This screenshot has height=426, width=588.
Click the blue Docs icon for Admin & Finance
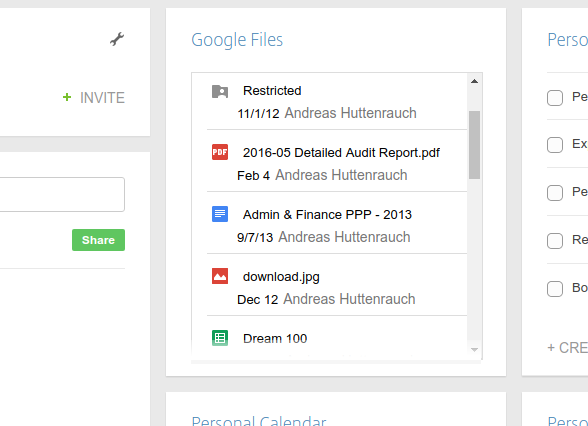pyautogui.click(x=220, y=214)
